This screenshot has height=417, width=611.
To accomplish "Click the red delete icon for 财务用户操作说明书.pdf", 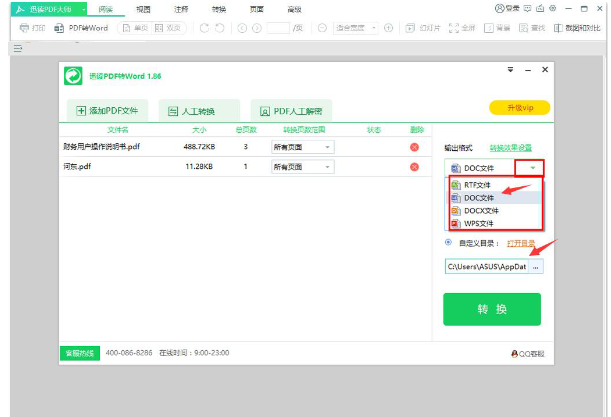I will [414, 147].
